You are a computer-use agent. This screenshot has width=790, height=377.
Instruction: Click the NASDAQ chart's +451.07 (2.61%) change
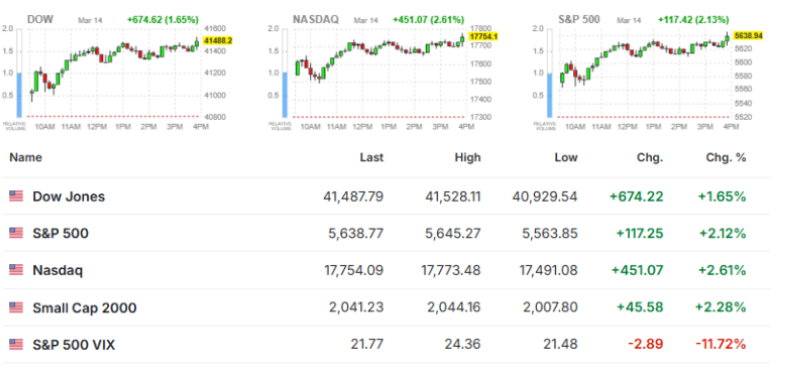coord(428,20)
